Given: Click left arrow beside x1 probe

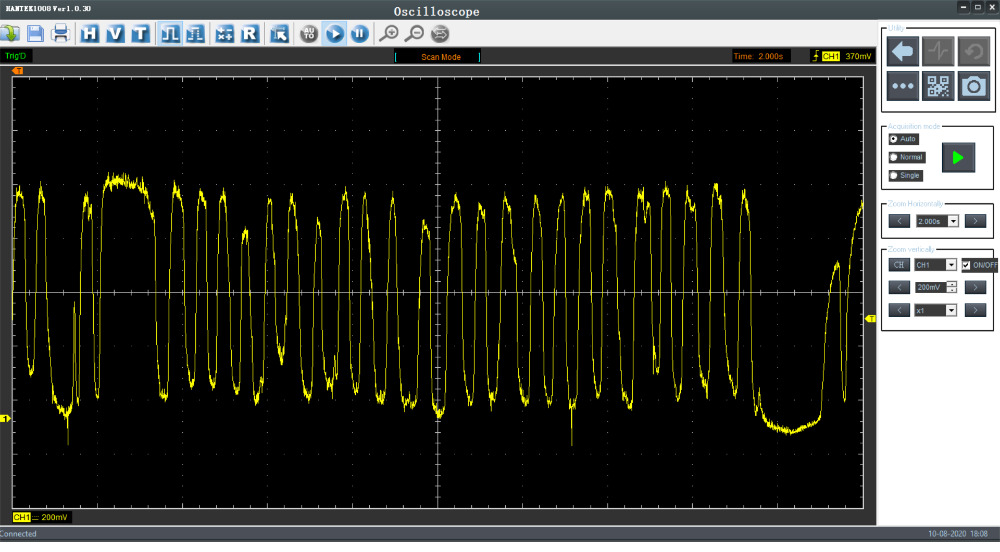Looking at the screenshot, I should tap(899, 310).
